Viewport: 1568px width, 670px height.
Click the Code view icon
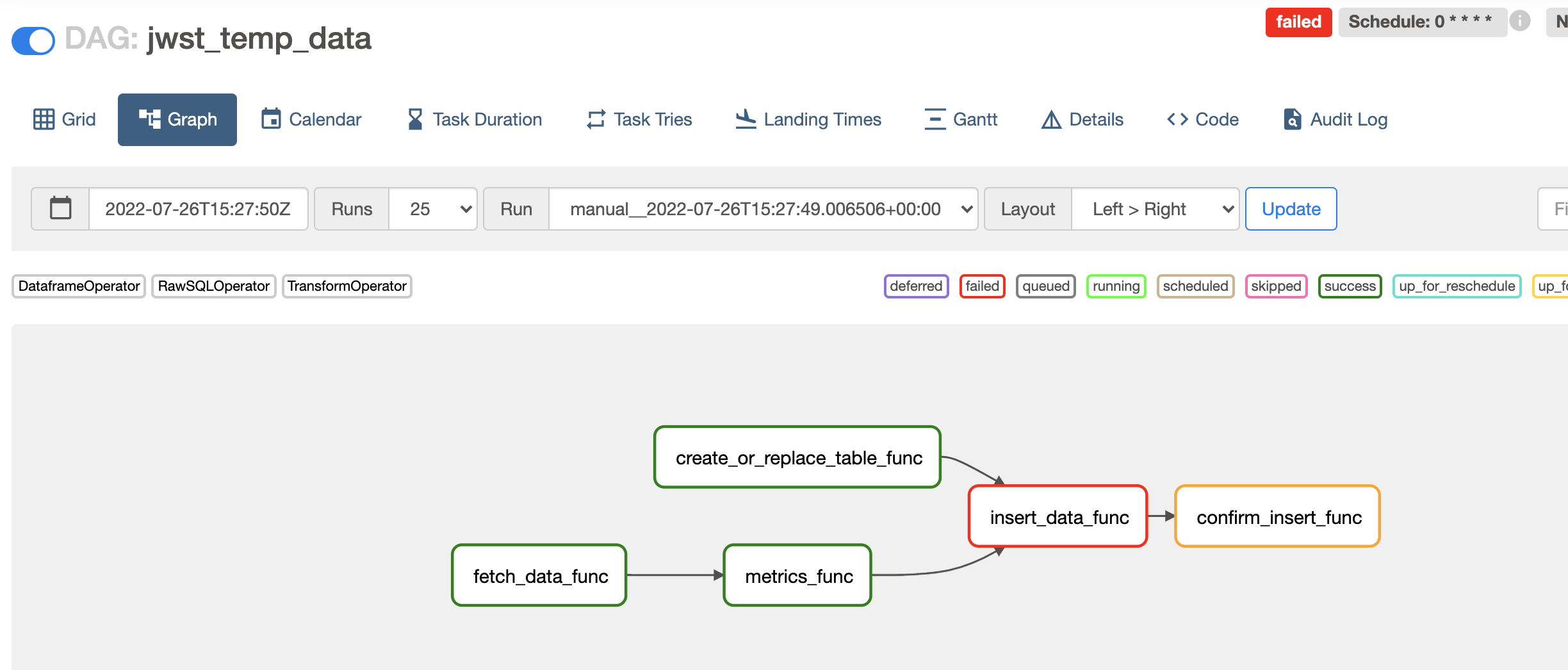[1177, 119]
